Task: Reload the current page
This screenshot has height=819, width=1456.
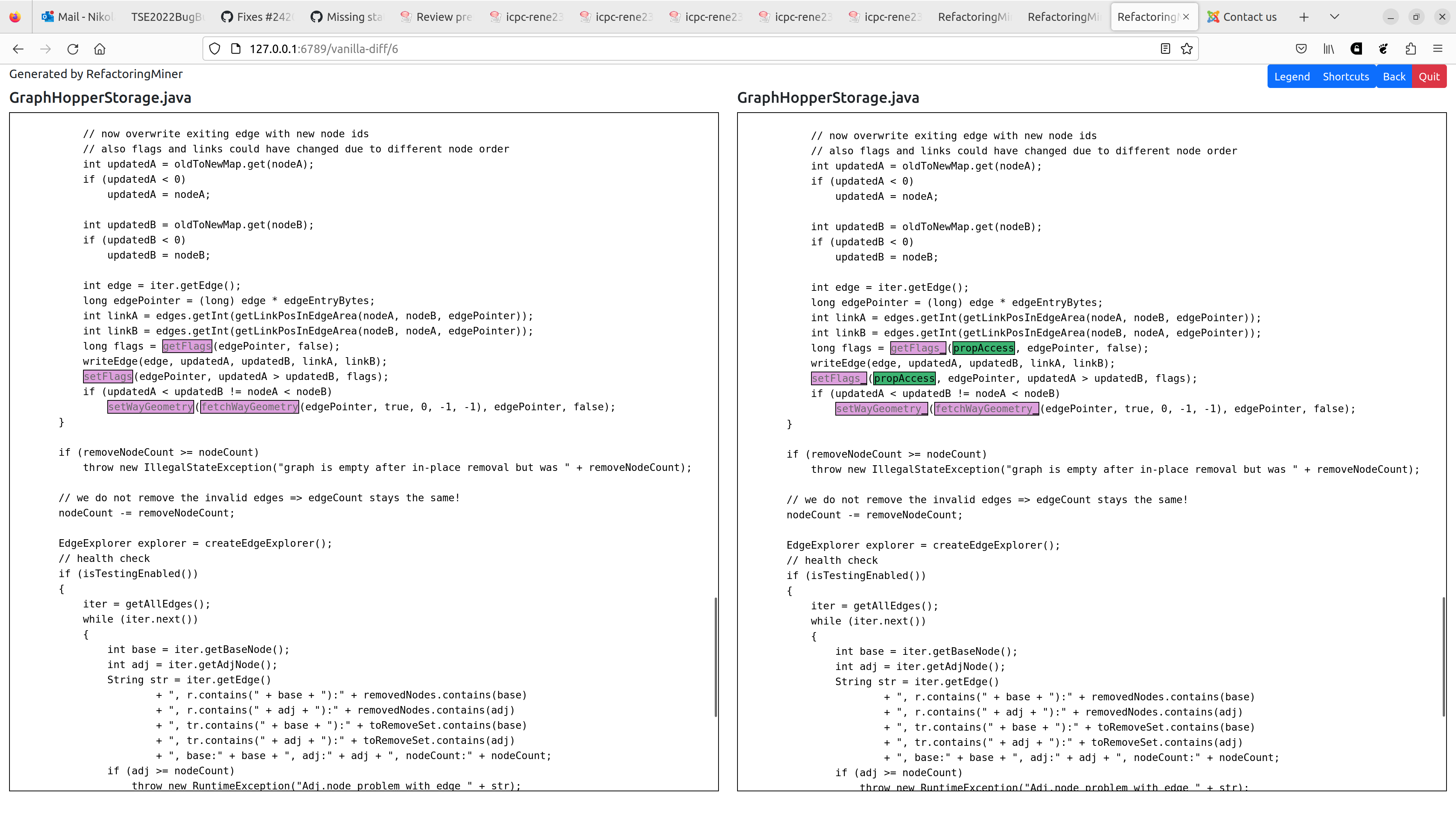Action: [73, 49]
